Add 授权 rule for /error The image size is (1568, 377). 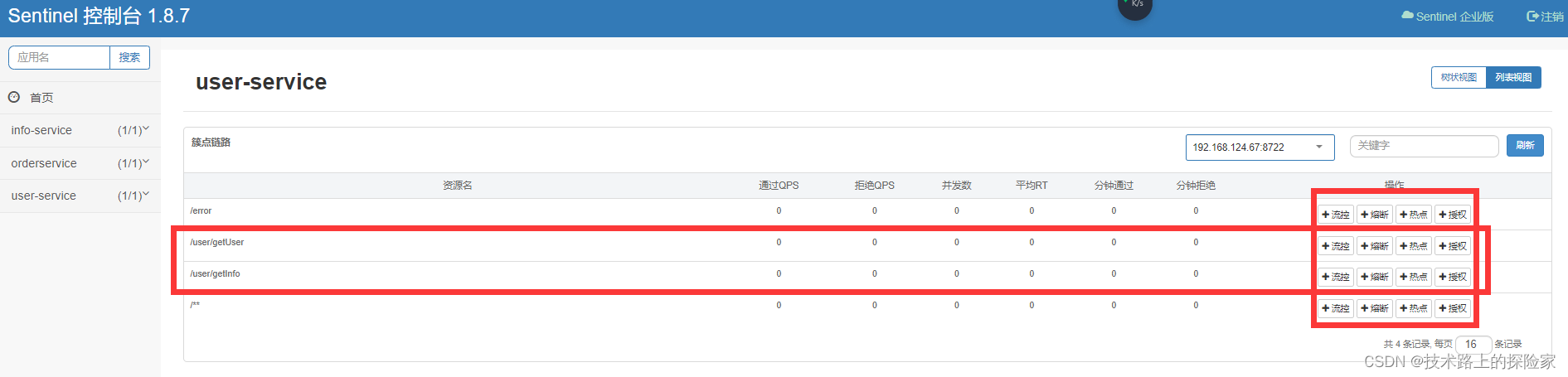1453,215
